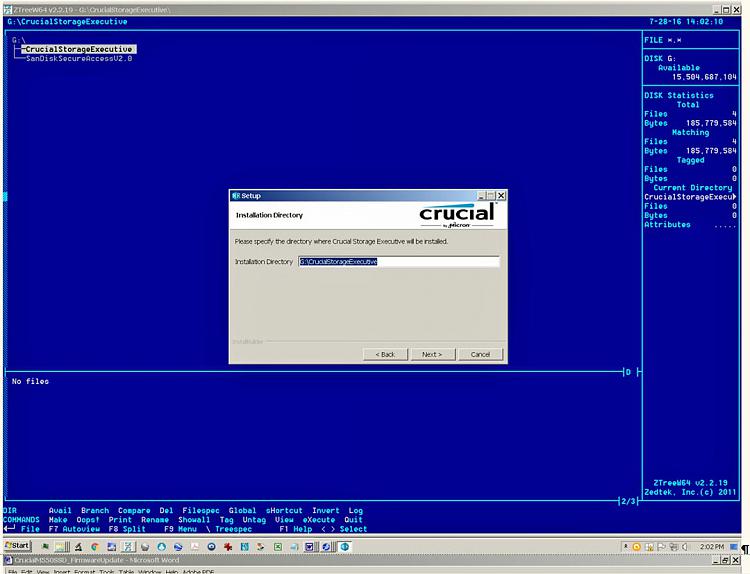The image size is (750, 574).
Task: Click the FILE *.* filespec label
Action: tap(662, 40)
